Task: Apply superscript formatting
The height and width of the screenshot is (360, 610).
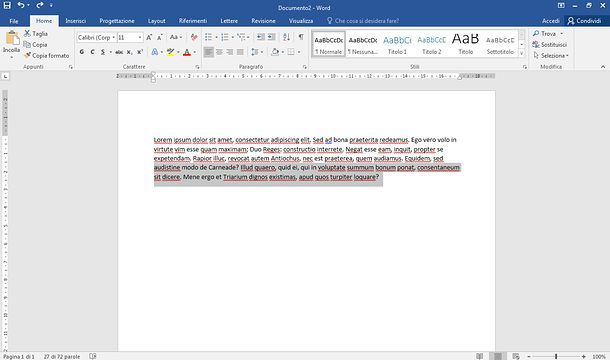Action: (140, 52)
